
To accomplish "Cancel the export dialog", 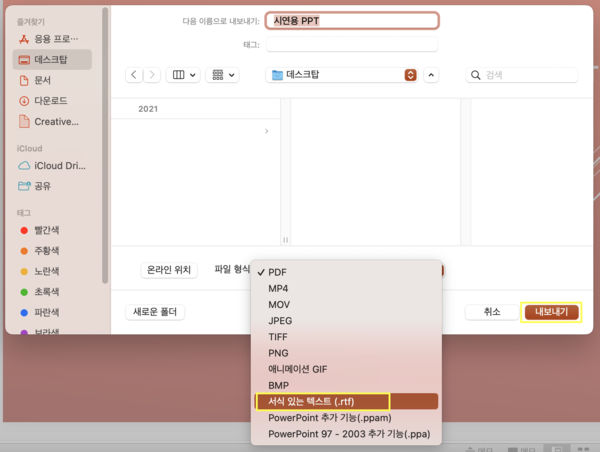I will pyautogui.click(x=492, y=312).
